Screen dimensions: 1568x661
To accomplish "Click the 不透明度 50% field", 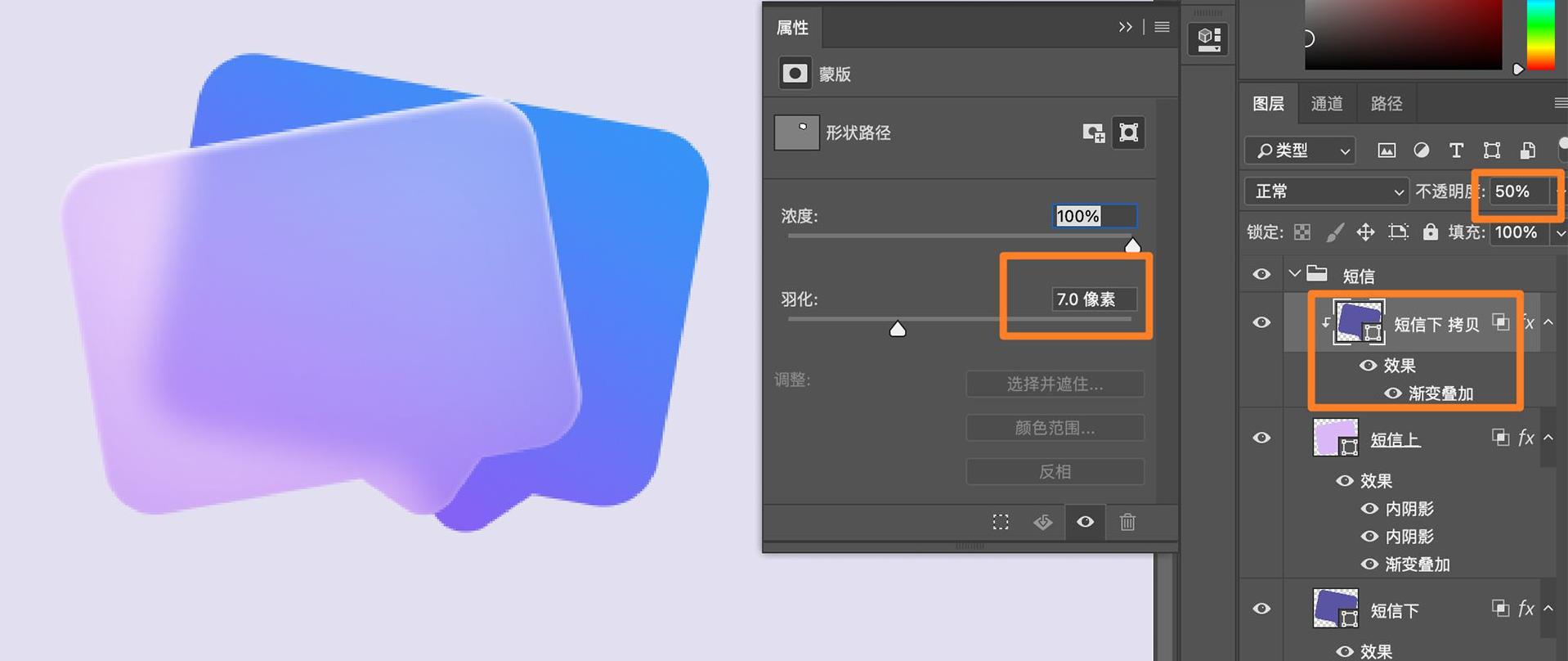I will (x=1520, y=191).
